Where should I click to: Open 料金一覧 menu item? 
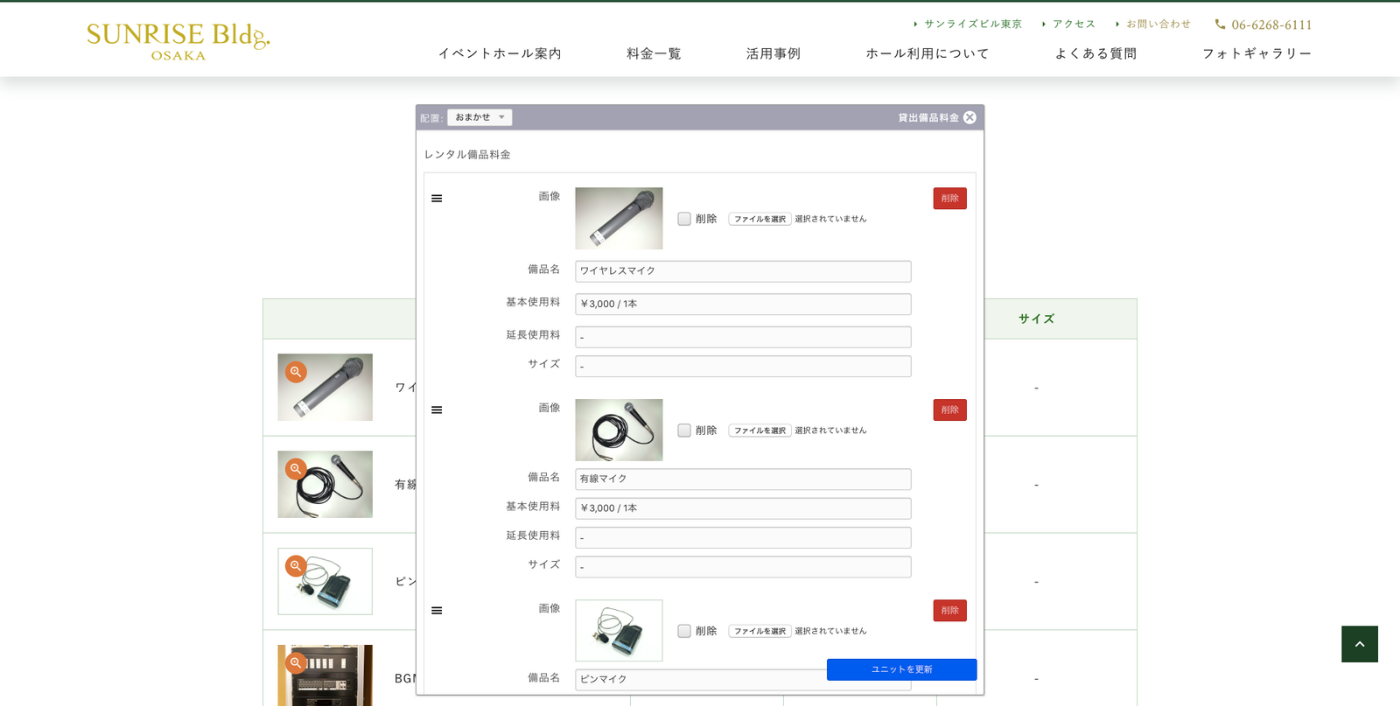[654, 53]
